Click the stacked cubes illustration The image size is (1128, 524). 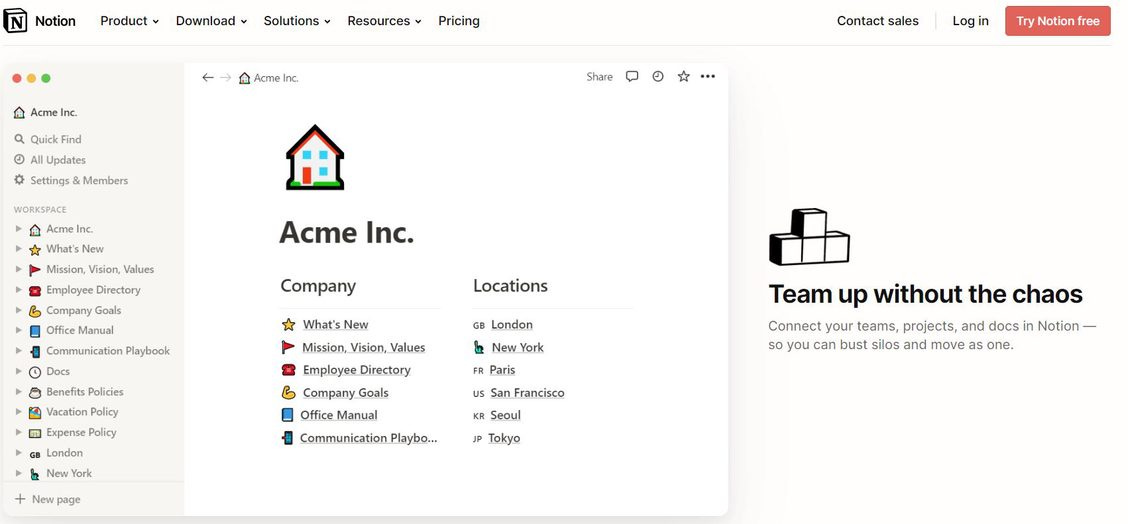(x=809, y=237)
